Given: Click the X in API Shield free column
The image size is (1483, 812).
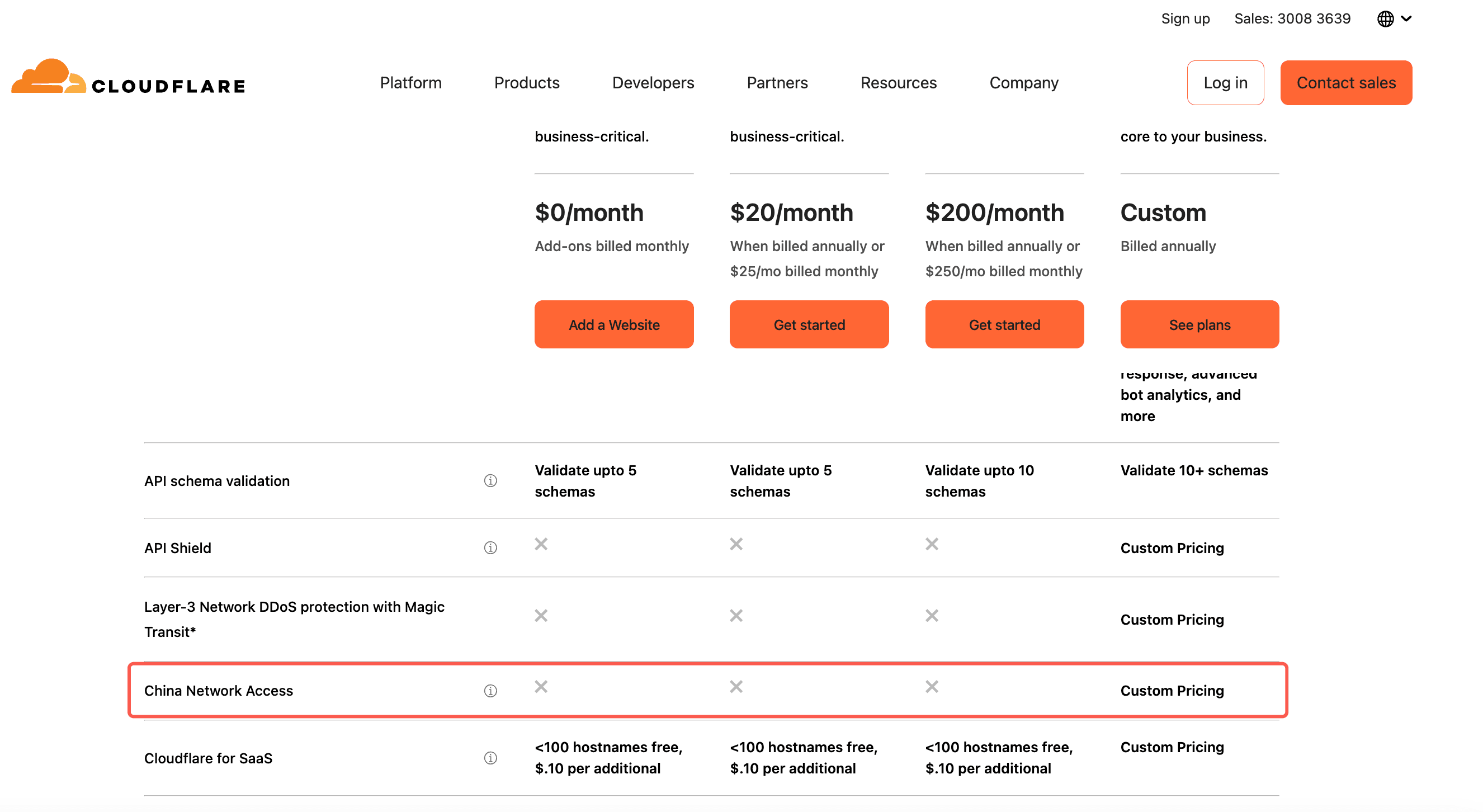Looking at the screenshot, I should 541,544.
